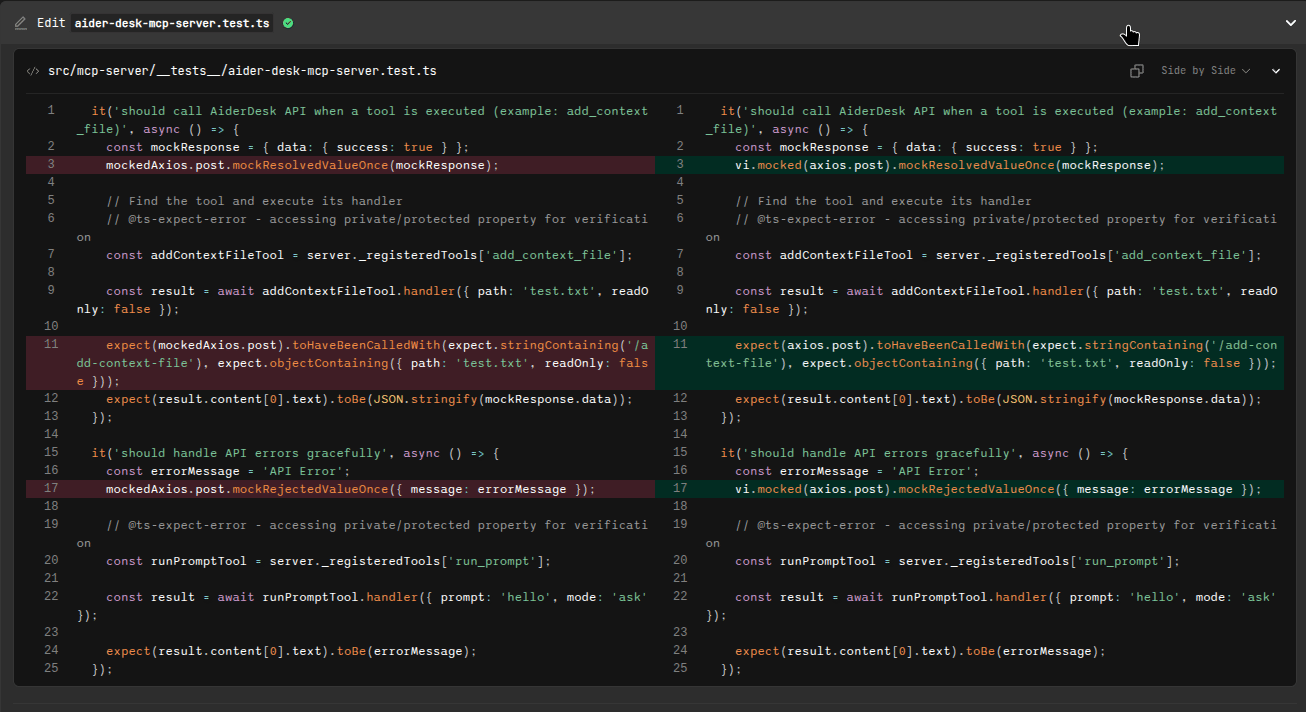
Task: Collapse the Edit panel using the top-right chevron
Action: coord(1290,22)
